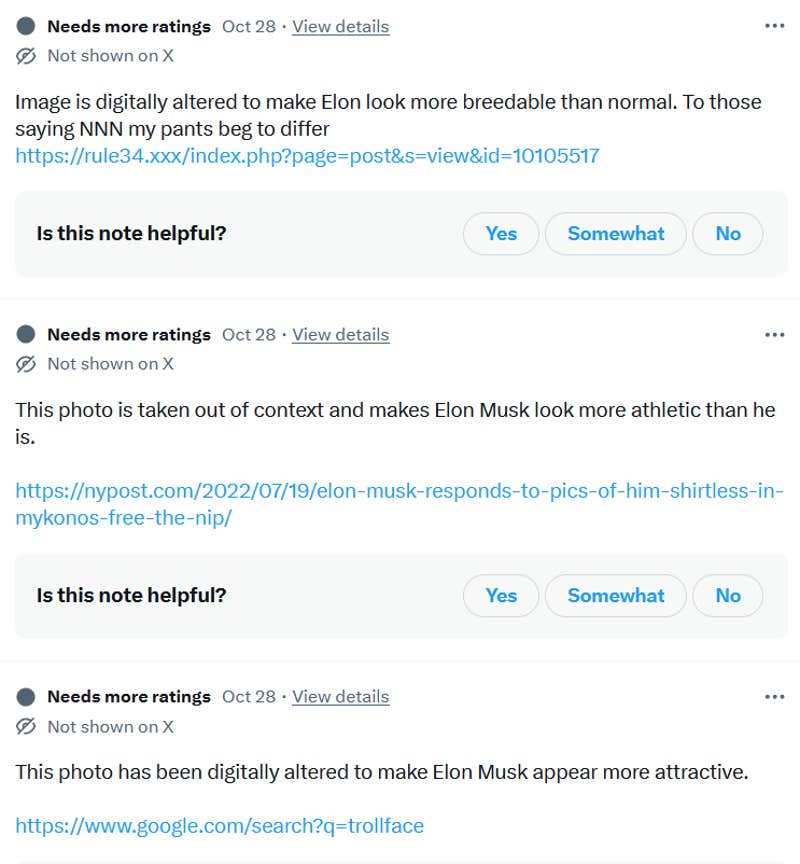Open the google trollface search link
The image size is (800, 864).
pos(219,826)
